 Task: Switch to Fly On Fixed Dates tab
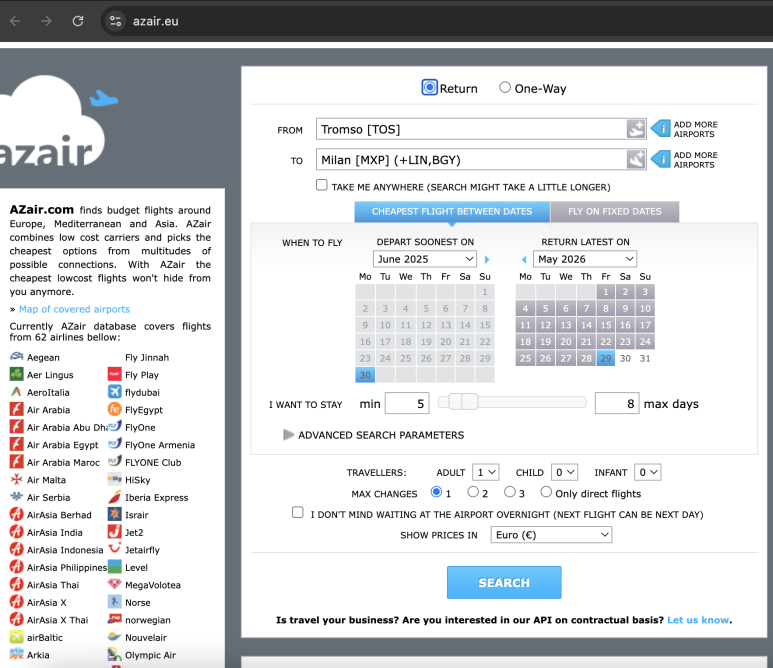click(x=615, y=211)
